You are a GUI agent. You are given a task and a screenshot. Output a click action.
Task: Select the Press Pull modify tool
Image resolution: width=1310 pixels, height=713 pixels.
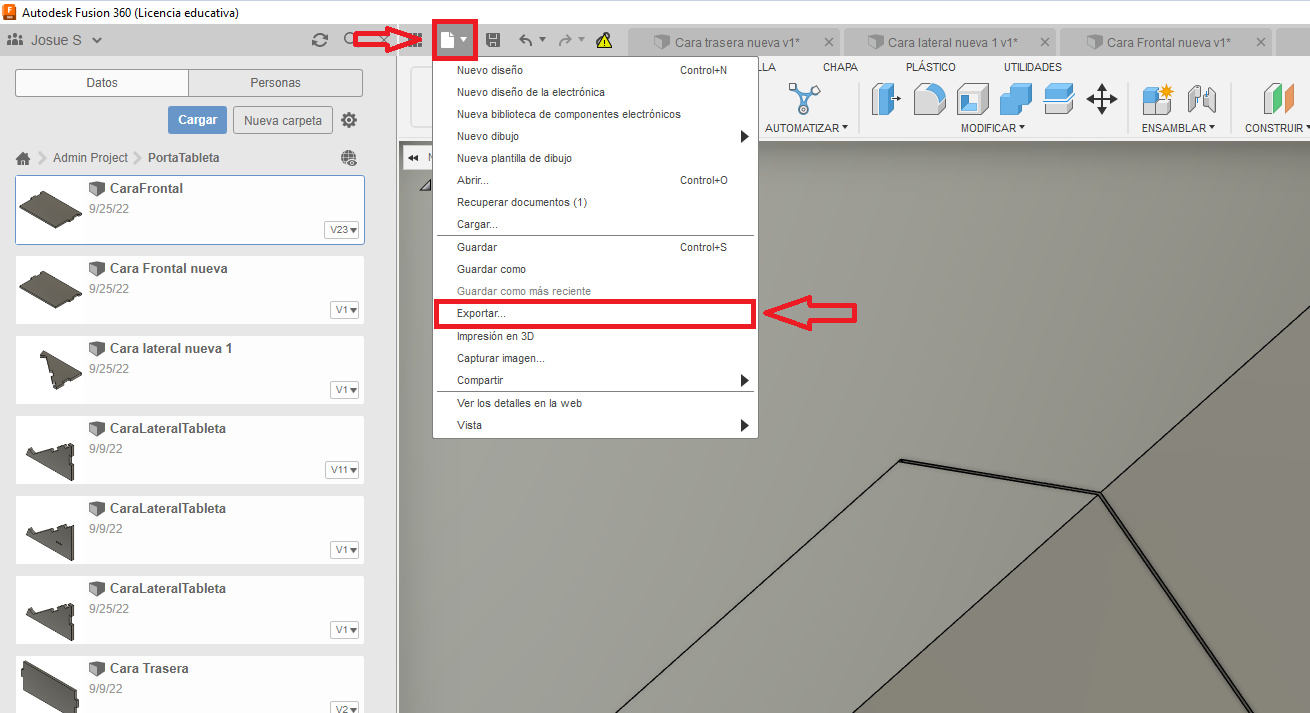click(886, 99)
